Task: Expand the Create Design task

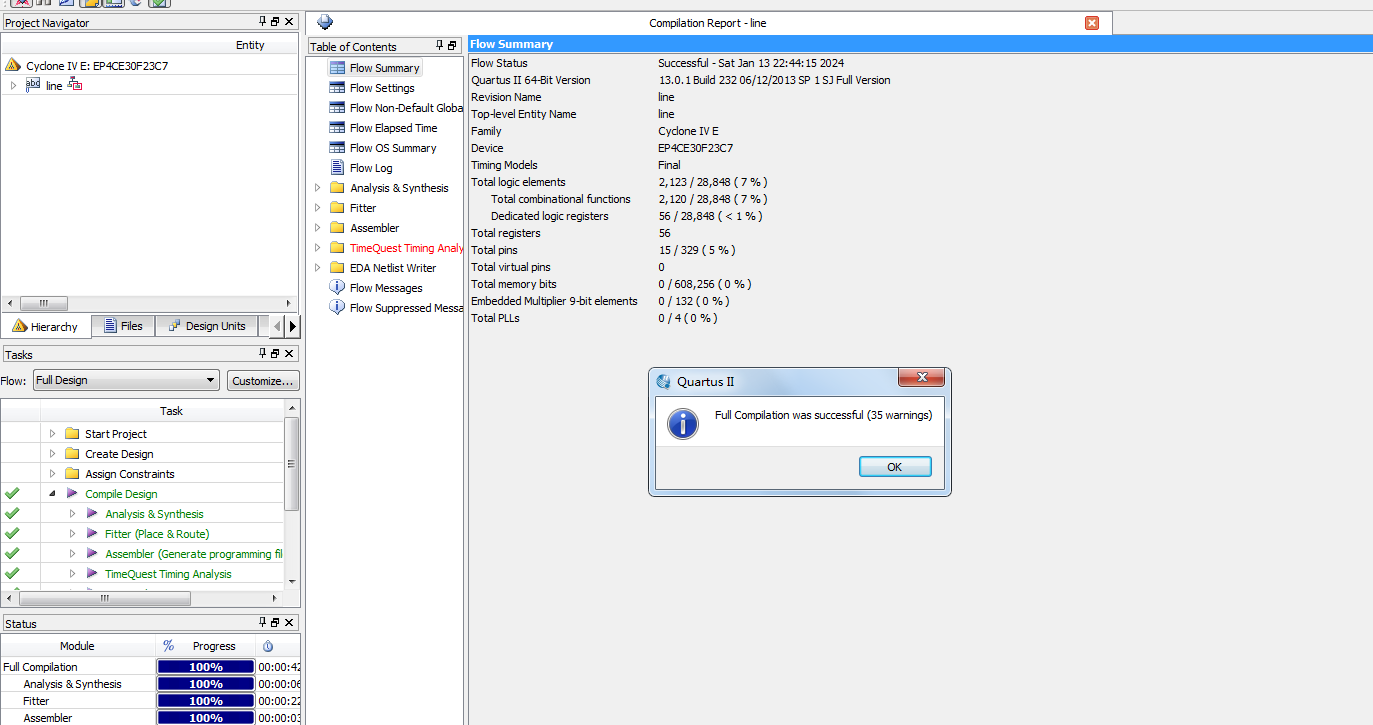Action: pos(52,454)
